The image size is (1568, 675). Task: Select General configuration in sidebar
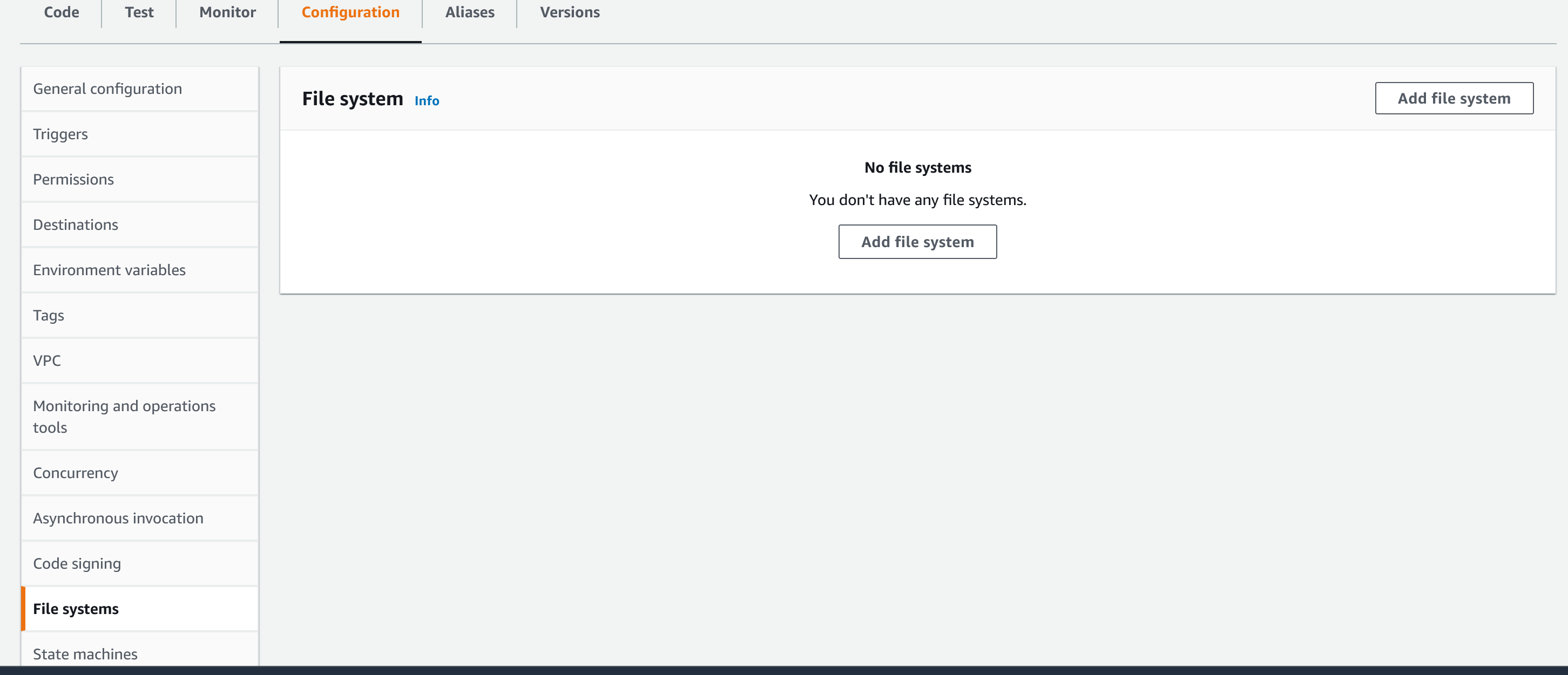107,90
